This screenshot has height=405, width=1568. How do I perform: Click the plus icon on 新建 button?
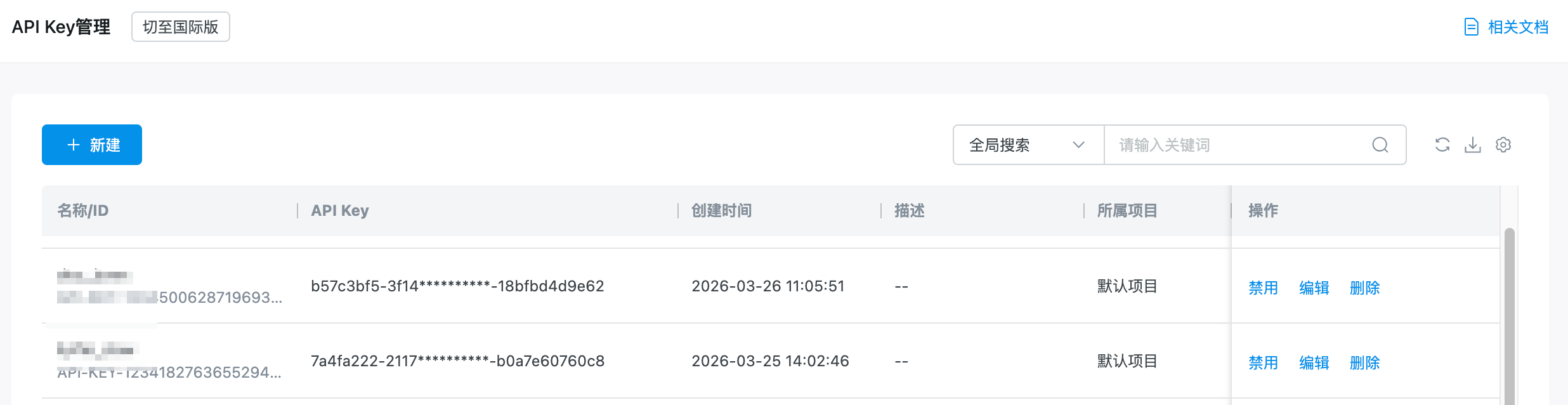tap(74, 145)
